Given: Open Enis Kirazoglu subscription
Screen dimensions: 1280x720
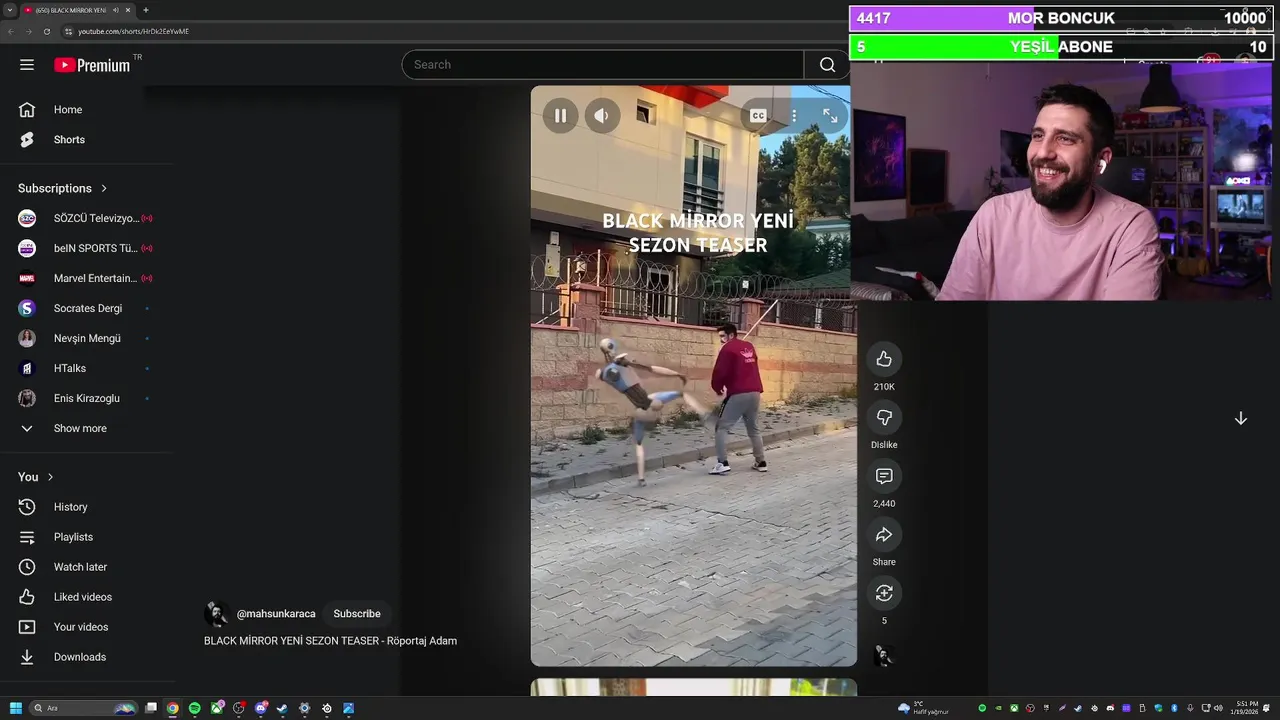Looking at the screenshot, I should coord(86,398).
